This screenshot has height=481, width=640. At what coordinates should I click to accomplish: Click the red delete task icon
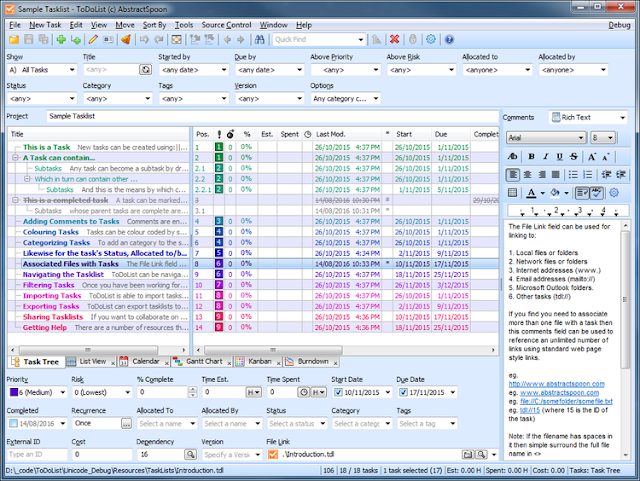[x=394, y=39]
